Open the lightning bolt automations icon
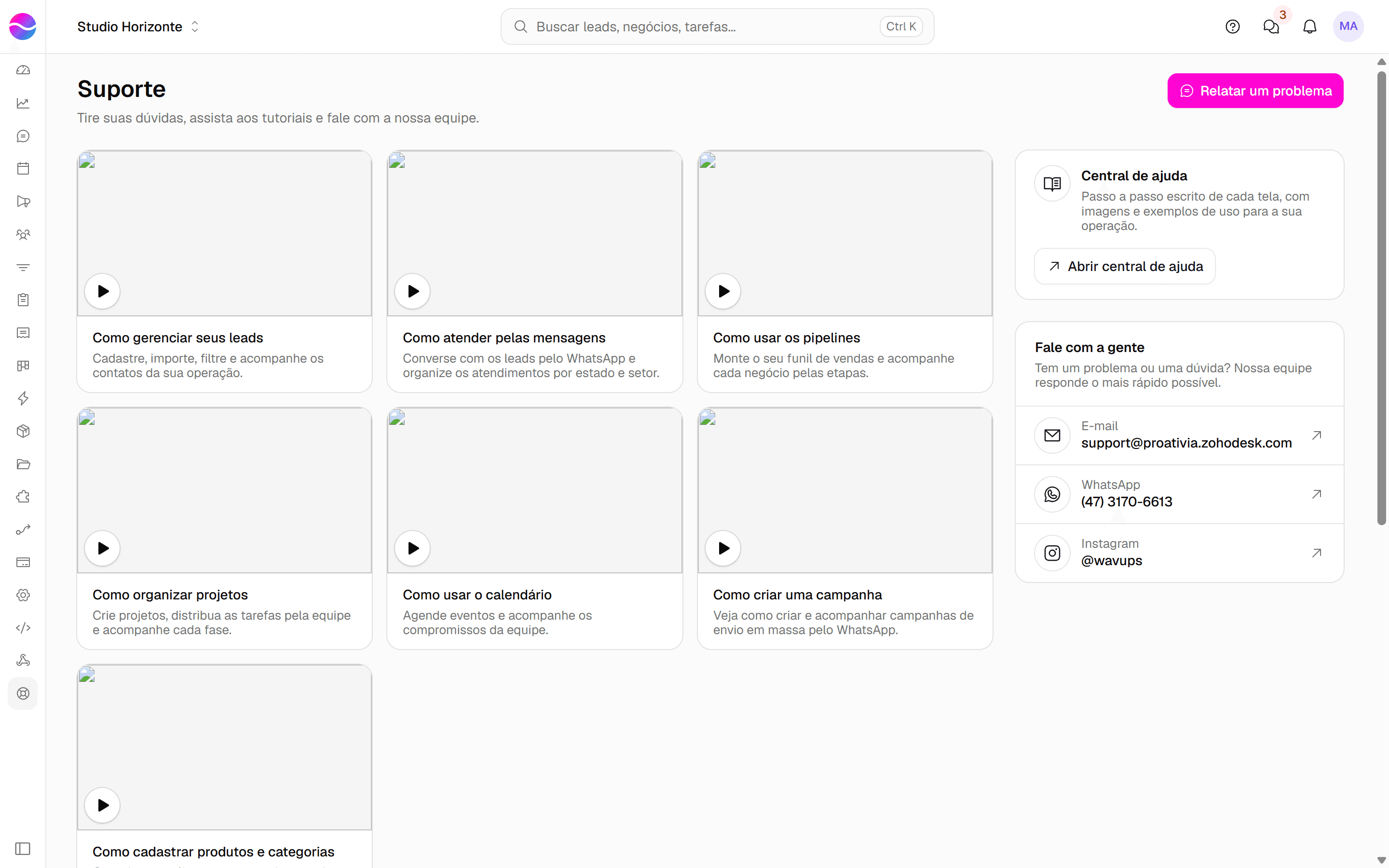The height and width of the screenshot is (868, 1389). tap(23, 398)
